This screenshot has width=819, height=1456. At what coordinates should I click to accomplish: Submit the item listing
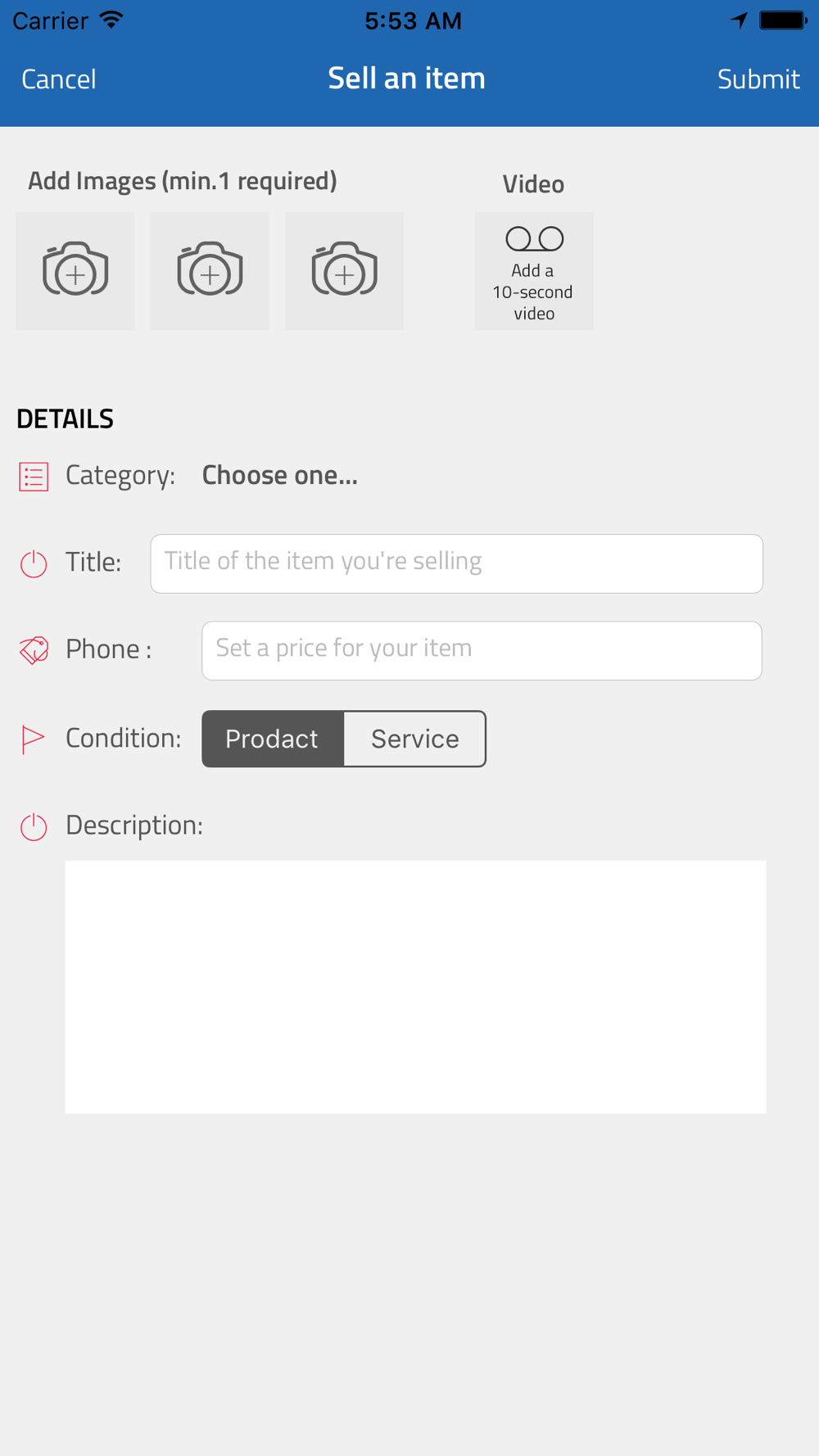[x=758, y=79]
